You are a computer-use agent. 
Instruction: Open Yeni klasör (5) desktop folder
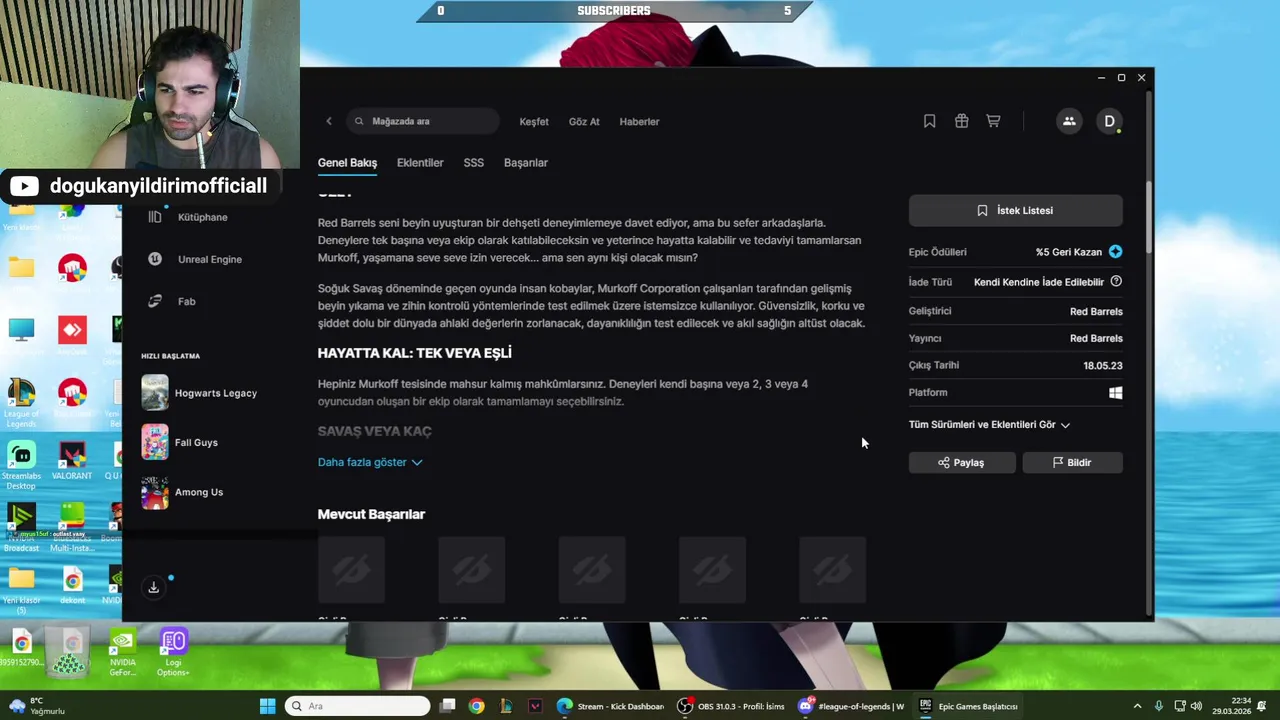click(21, 591)
